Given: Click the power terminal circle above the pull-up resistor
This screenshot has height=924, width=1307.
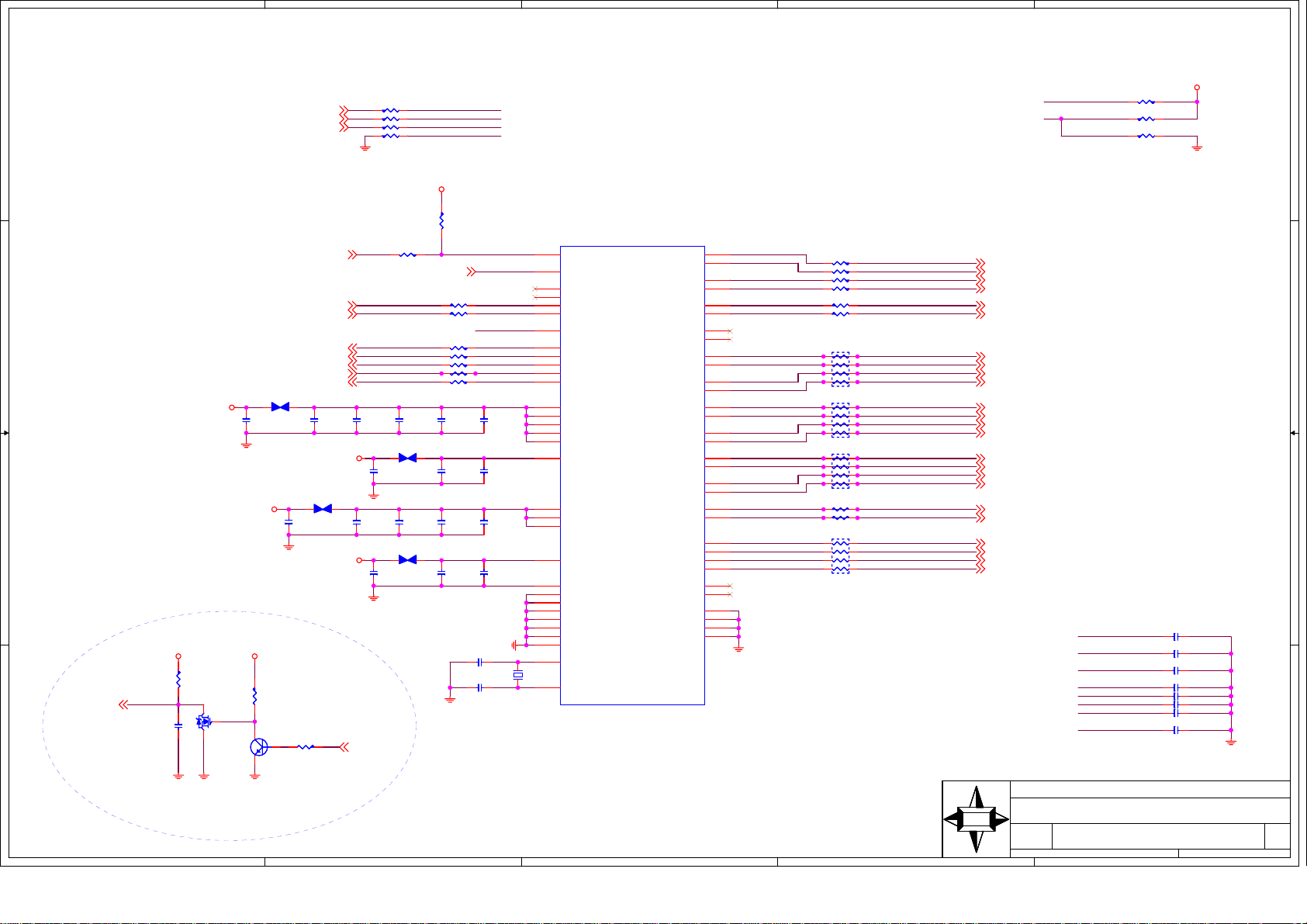Looking at the screenshot, I should pos(441,189).
